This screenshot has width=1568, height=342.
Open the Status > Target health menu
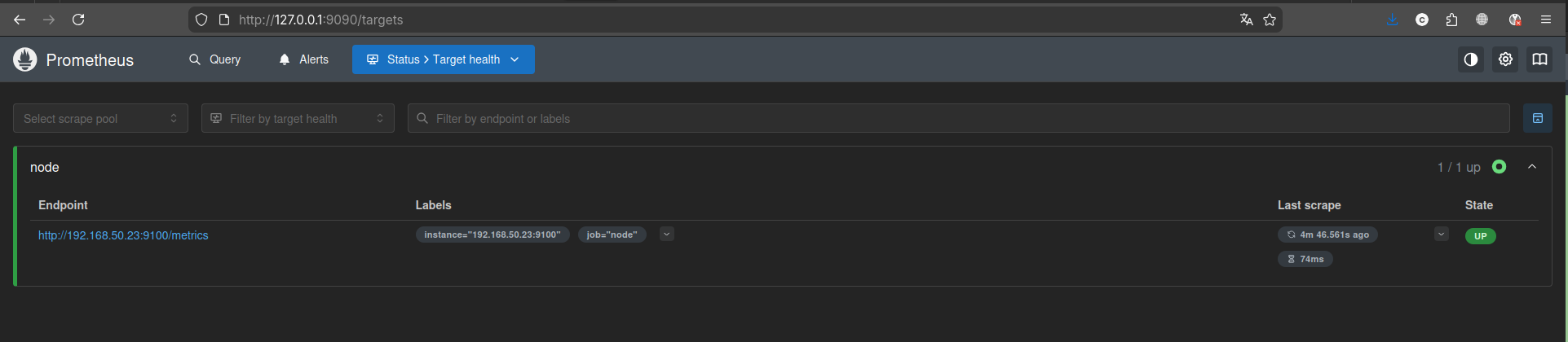pyautogui.click(x=443, y=59)
